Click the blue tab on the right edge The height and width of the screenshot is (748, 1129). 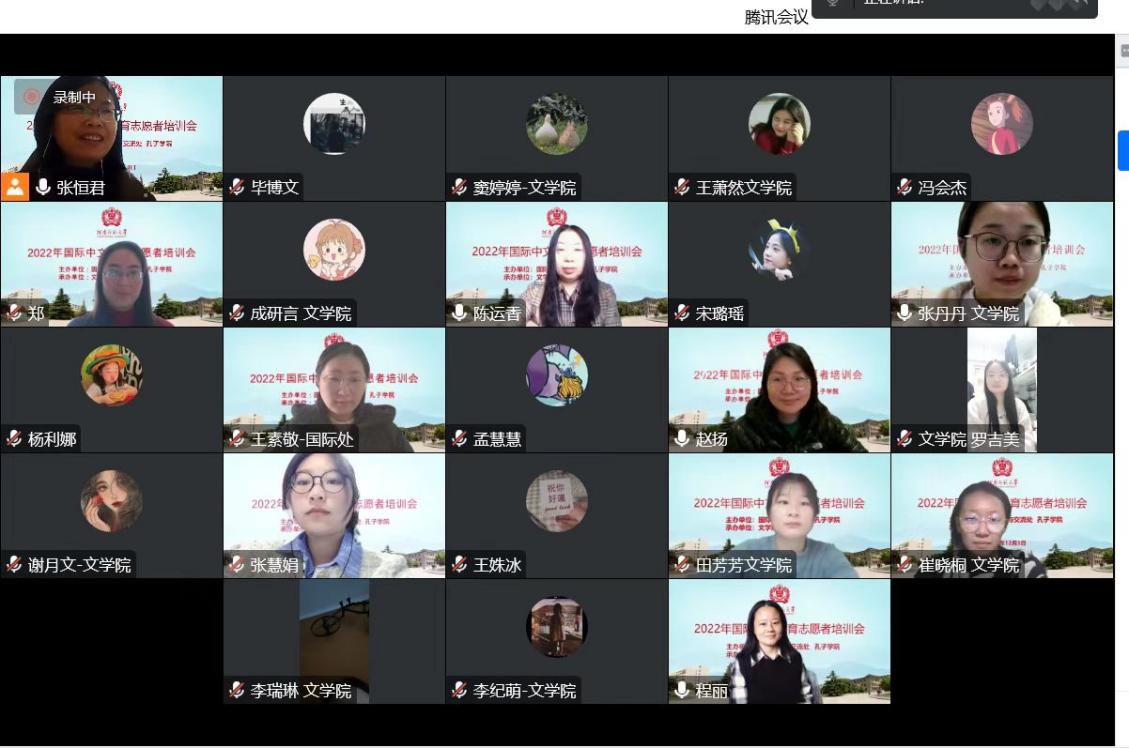coord(1123,150)
